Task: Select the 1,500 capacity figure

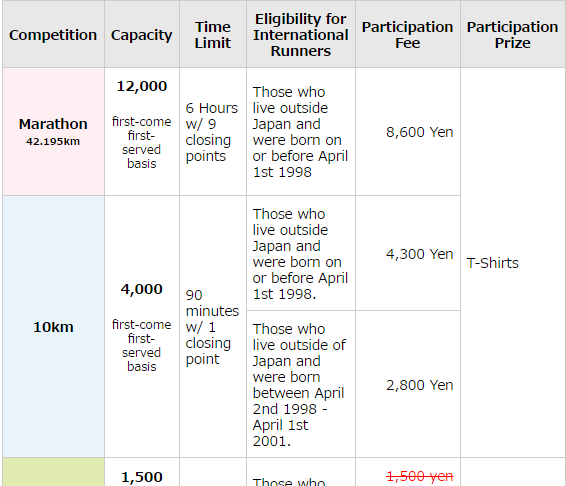Action: point(142,477)
